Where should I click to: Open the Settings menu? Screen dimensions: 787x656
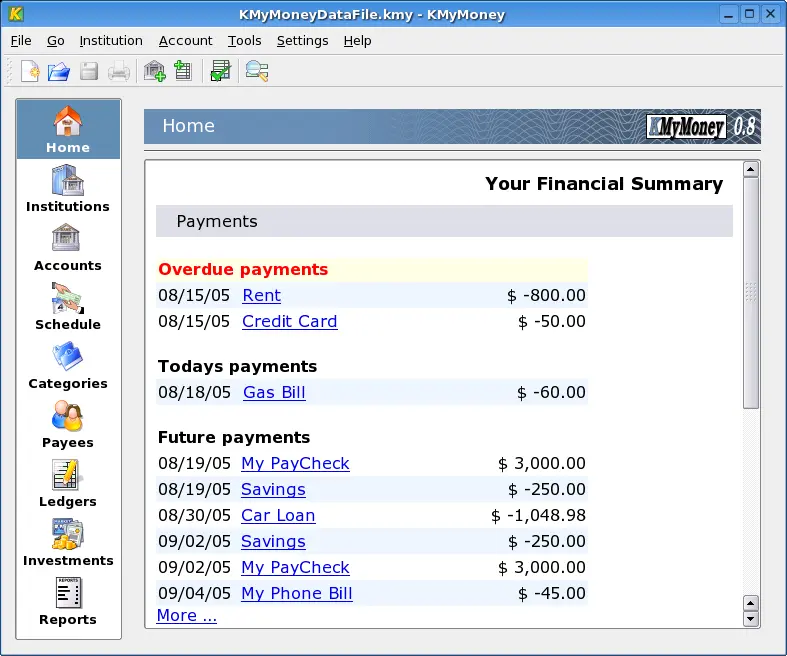[303, 41]
